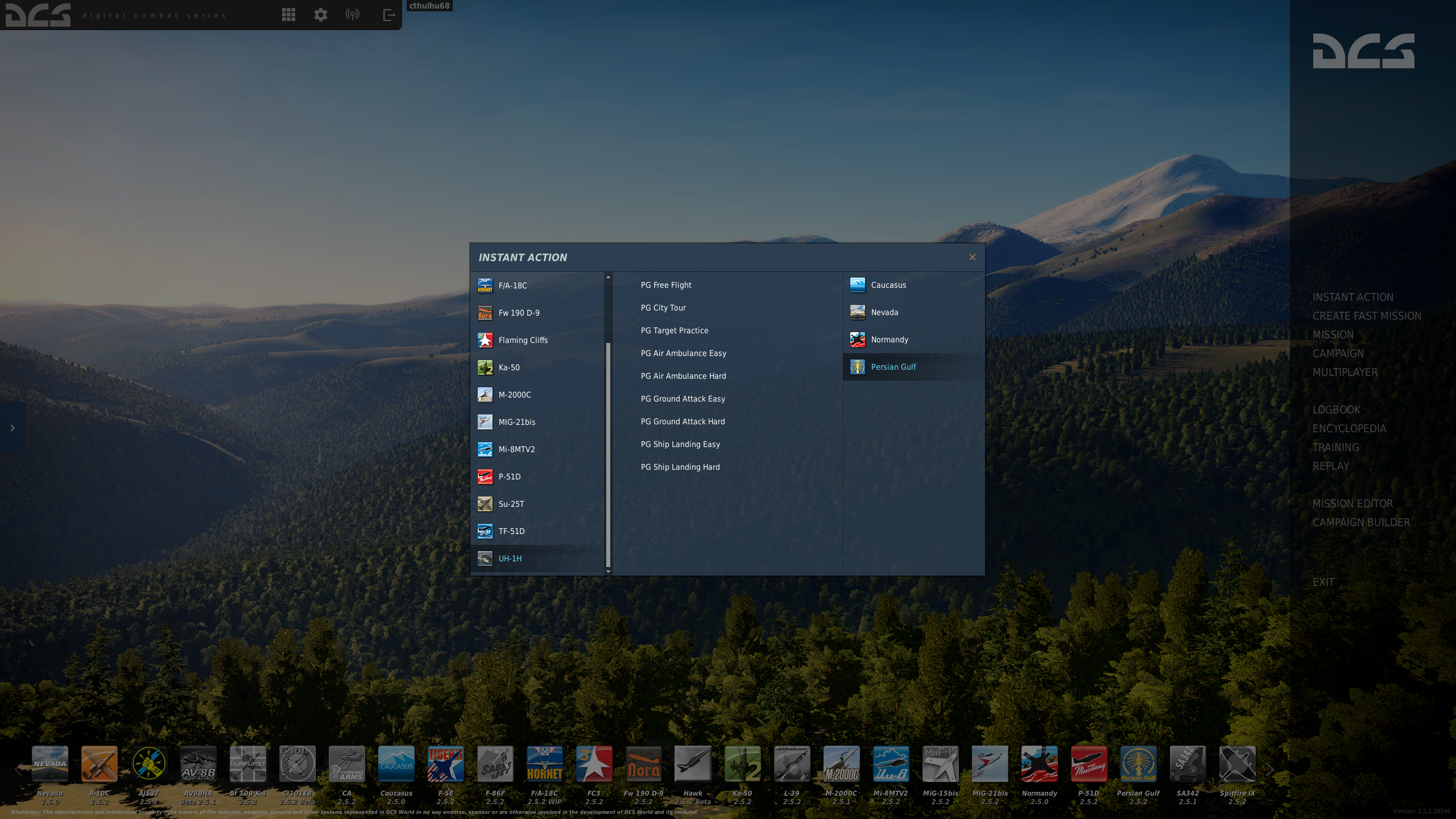Open Mission Editor from main menu
This screenshot has height=819, width=1456.
click(x=1352, y=503)
